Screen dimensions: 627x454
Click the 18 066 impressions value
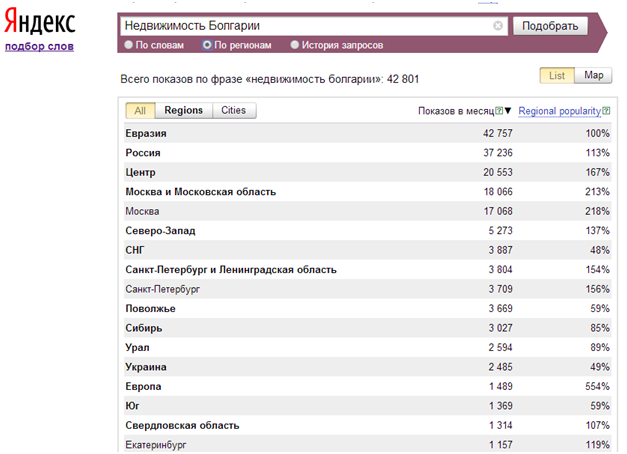(498, 192)
